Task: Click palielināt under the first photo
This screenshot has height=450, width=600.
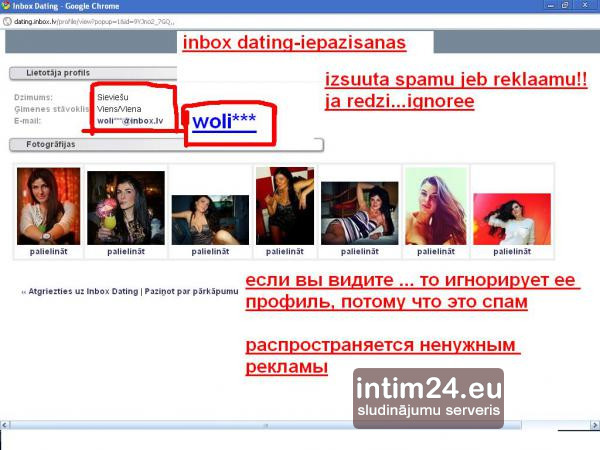Action: [x=48, y=253]
